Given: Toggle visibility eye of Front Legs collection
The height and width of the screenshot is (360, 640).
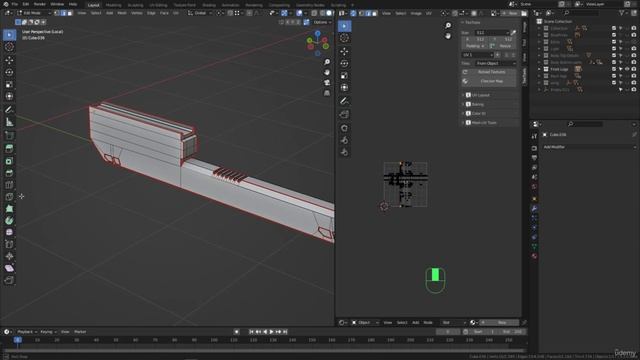Looking at the screenshot, I should 627,69.
